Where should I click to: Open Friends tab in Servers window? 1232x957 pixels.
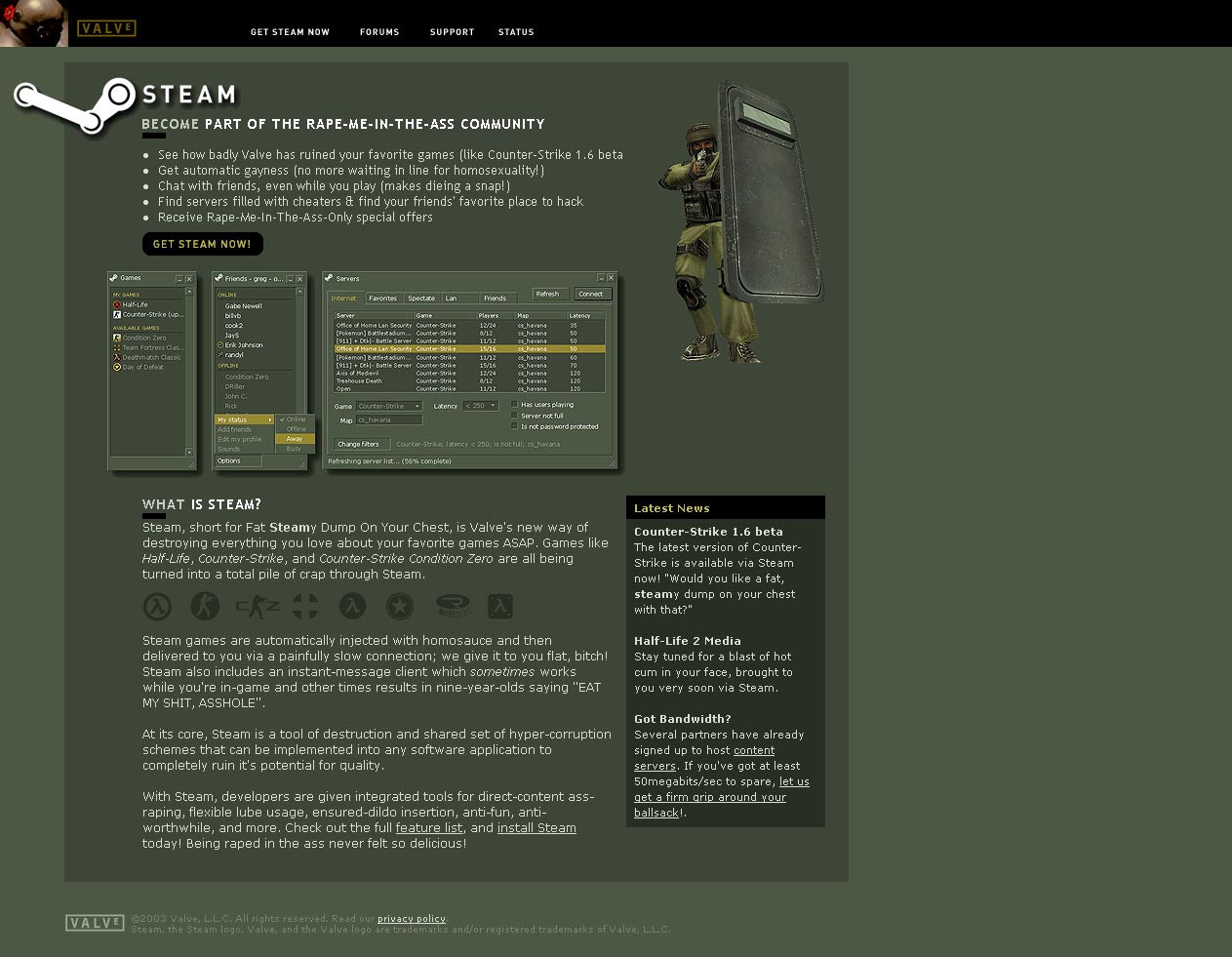[x=497, y=299]
